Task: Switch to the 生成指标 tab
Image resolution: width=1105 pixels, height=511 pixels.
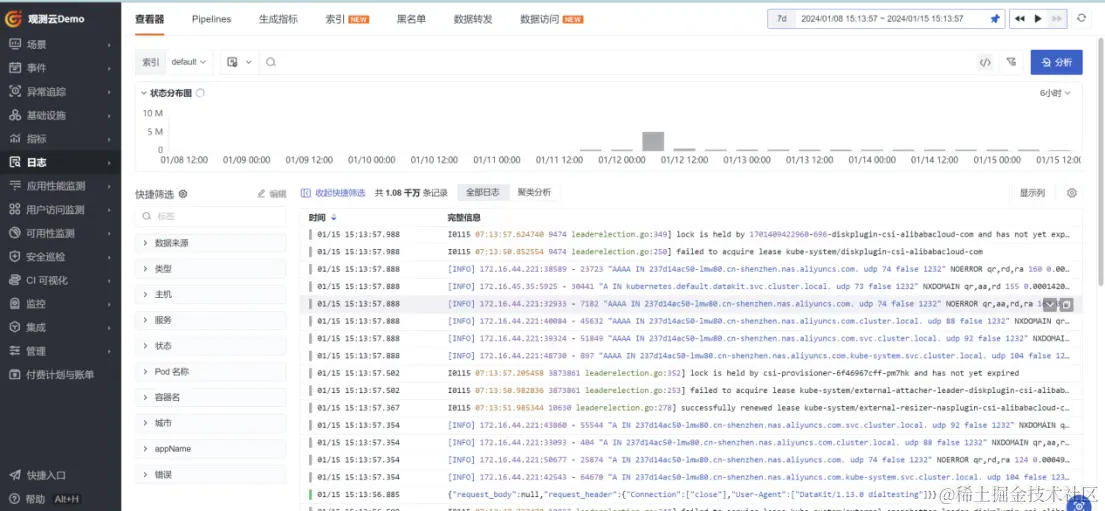Action: 278,19
